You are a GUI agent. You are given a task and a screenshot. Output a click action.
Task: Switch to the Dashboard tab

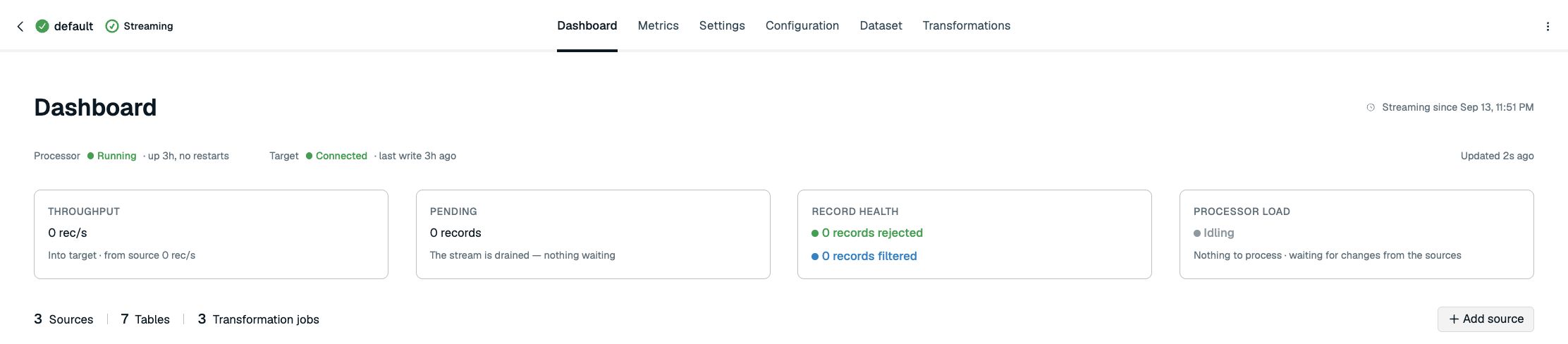587,25
